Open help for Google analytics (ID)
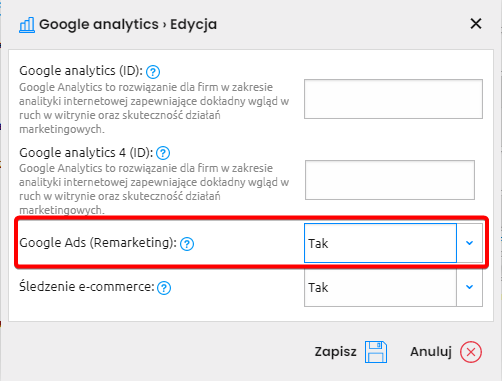Image resolution: width=502 pixels, height=381 pixels. coord(153,72)
